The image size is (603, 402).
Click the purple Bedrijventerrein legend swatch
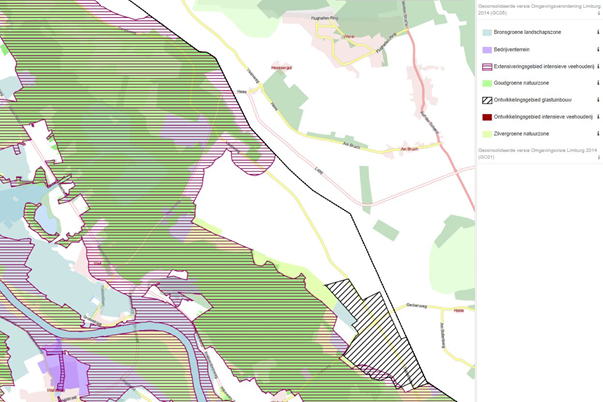pos(486,49)
